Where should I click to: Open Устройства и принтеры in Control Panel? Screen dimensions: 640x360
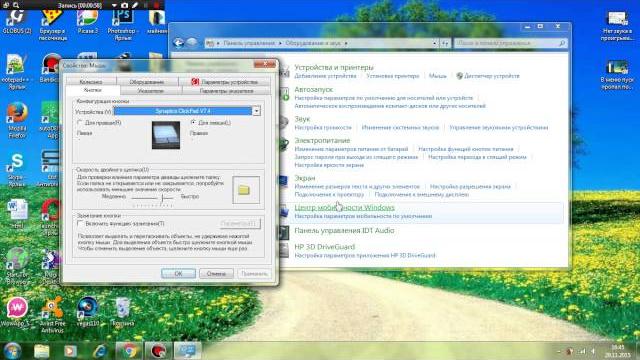334,67
